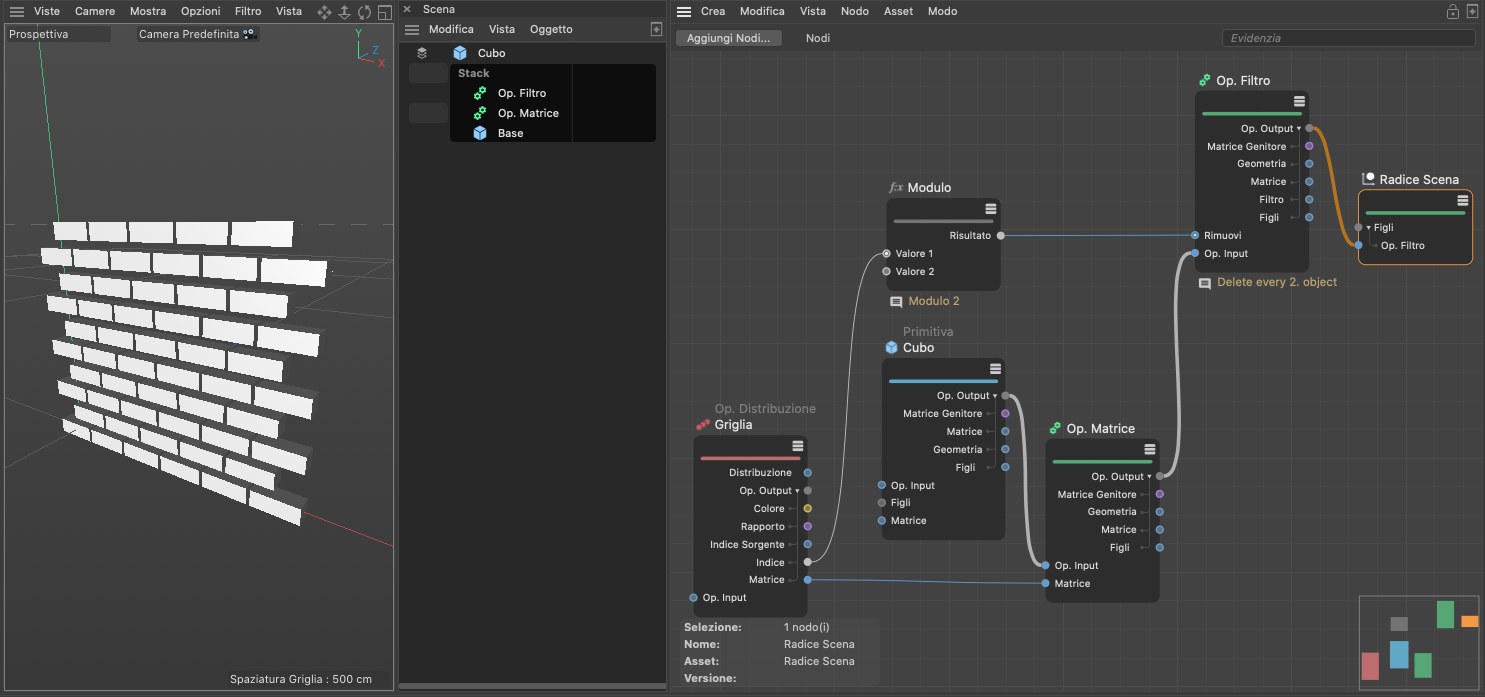Click the Risultato output port on Modulo node
The image size is (1485, 697).
pos(1001,236)
